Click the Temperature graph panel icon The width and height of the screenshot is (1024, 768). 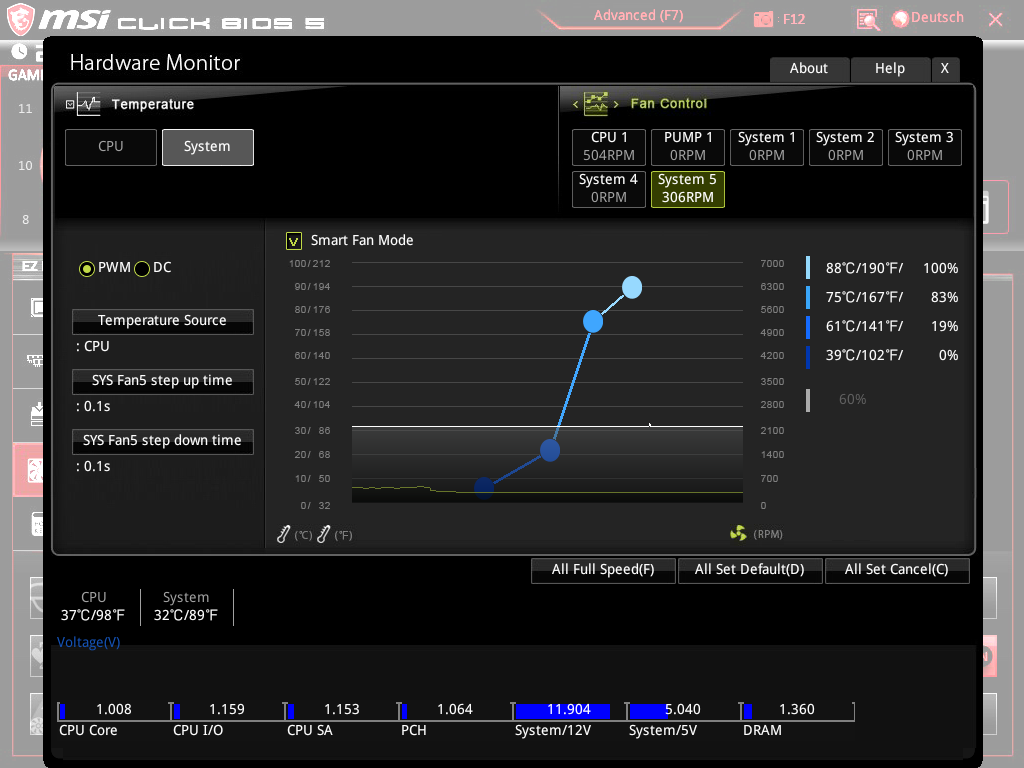point(88,104)
